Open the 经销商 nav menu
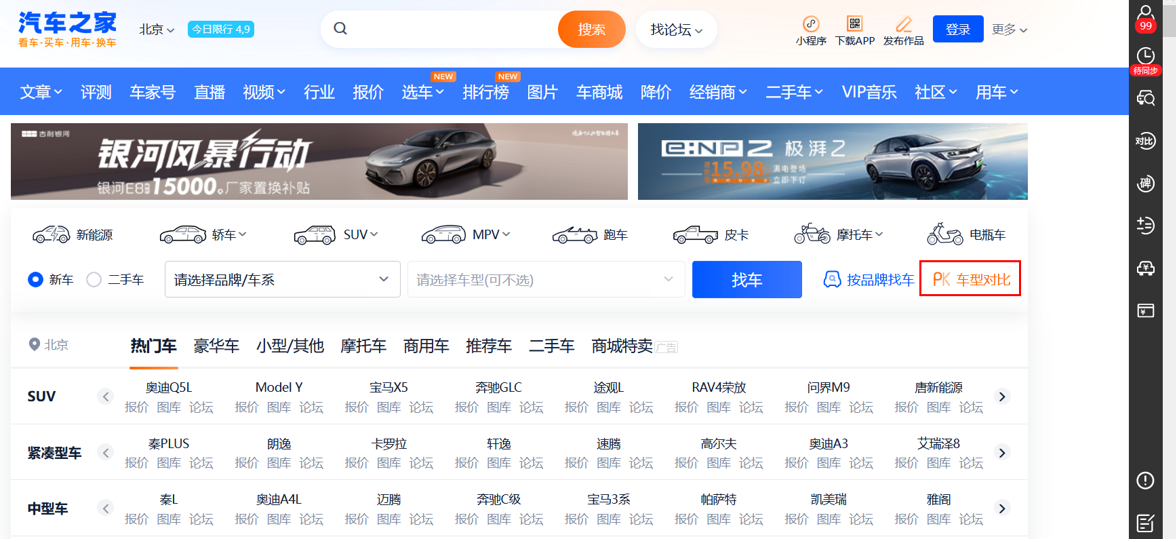1176x542 pixels. point(718,92)
